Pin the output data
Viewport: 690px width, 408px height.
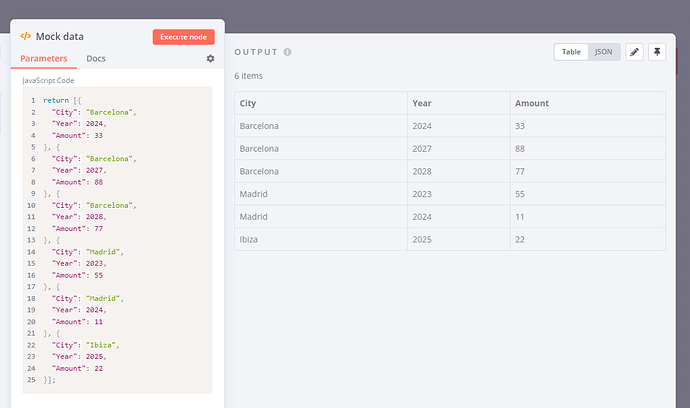coord(657,52)
